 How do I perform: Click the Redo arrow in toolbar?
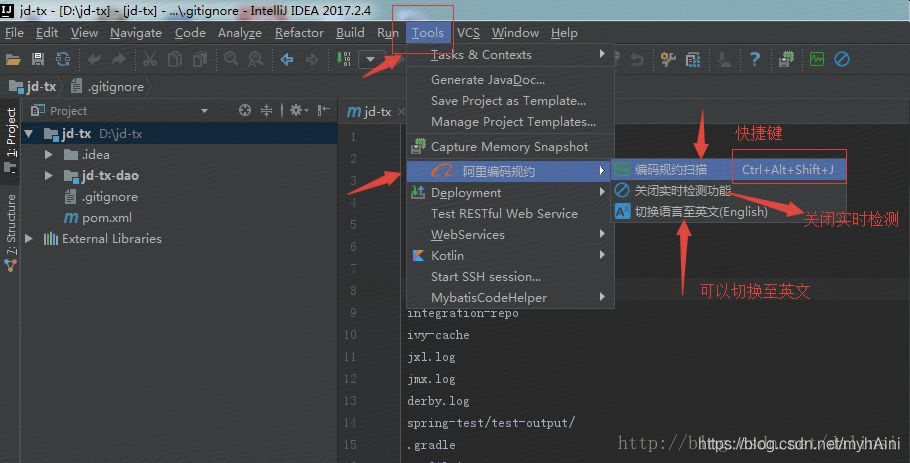119,59
